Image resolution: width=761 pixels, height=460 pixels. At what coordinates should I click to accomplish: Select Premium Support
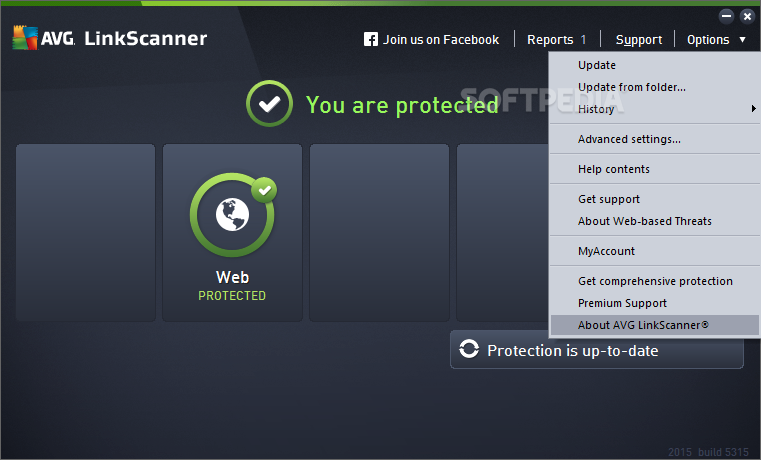point(654,303)
